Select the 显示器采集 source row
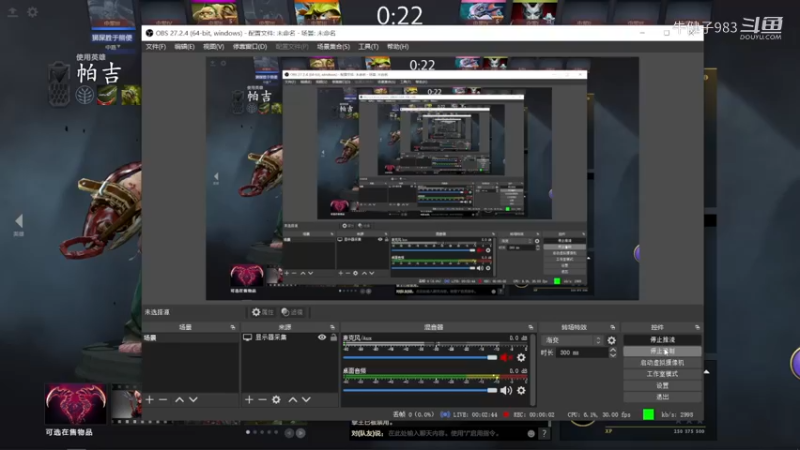 pos(290,337)
